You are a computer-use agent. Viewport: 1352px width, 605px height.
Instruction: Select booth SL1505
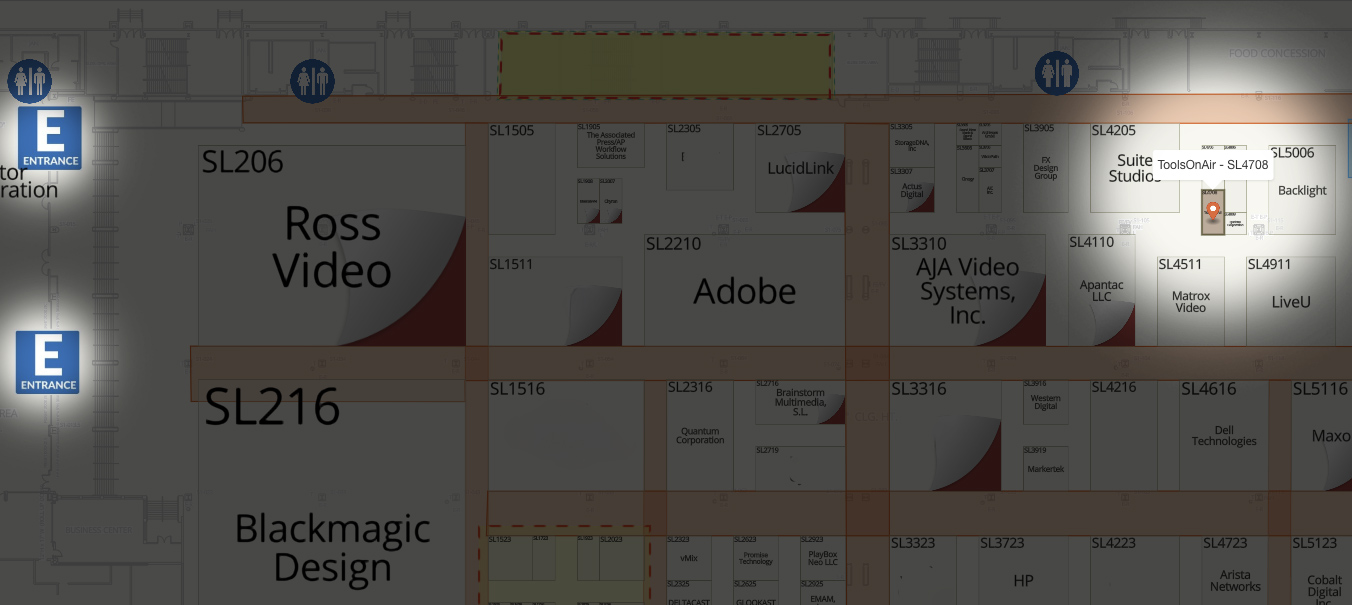521,179
